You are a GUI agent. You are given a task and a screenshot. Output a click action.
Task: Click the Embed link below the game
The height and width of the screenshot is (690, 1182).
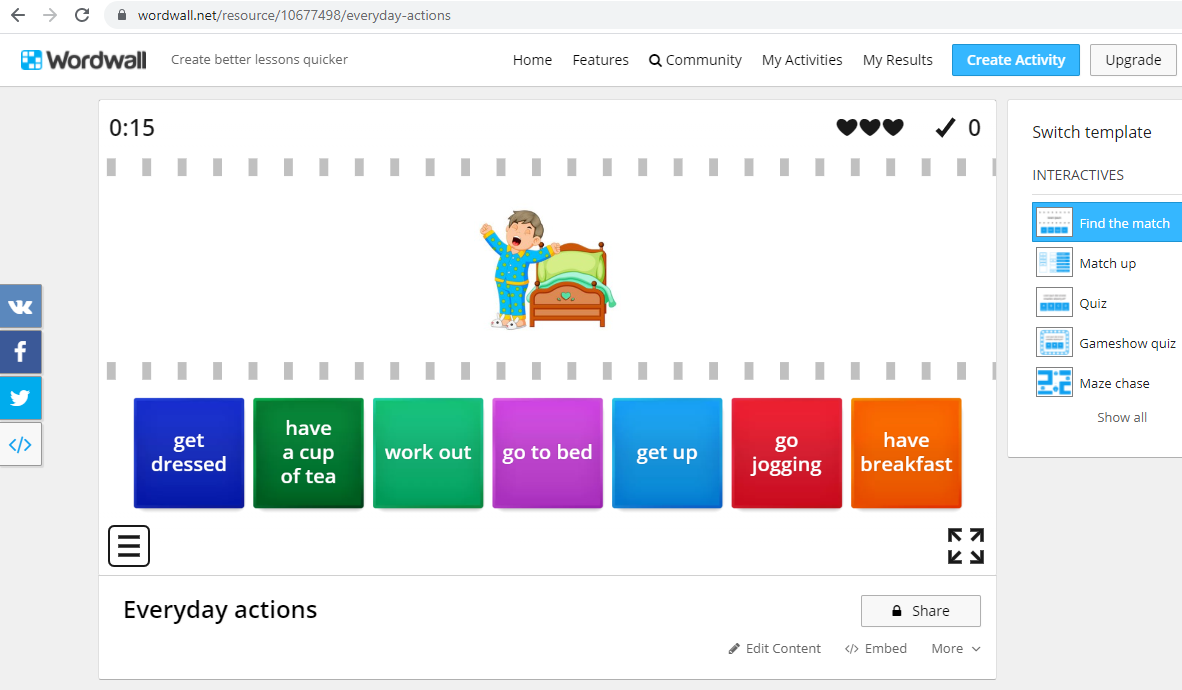tap(875, 649)
